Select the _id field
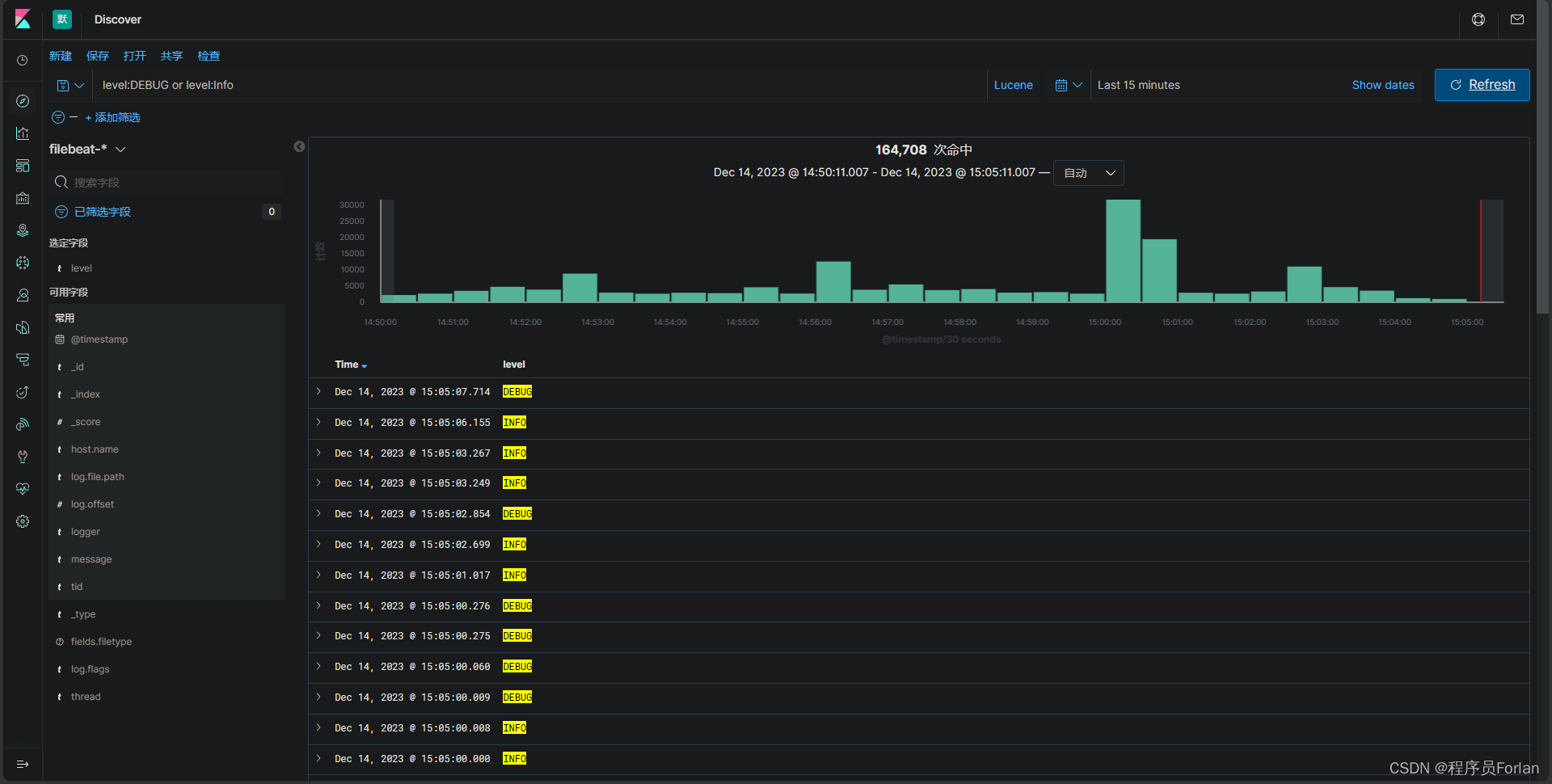The image size is (1552, 784). pyautogui.click(x=77, y=367)
